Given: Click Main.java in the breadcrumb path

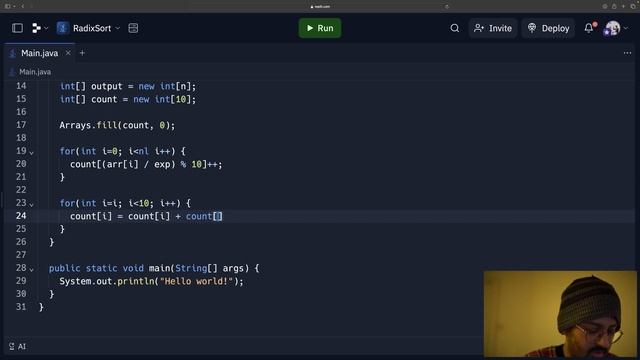Looking at the screenshot, I should [x=35, y=72].
